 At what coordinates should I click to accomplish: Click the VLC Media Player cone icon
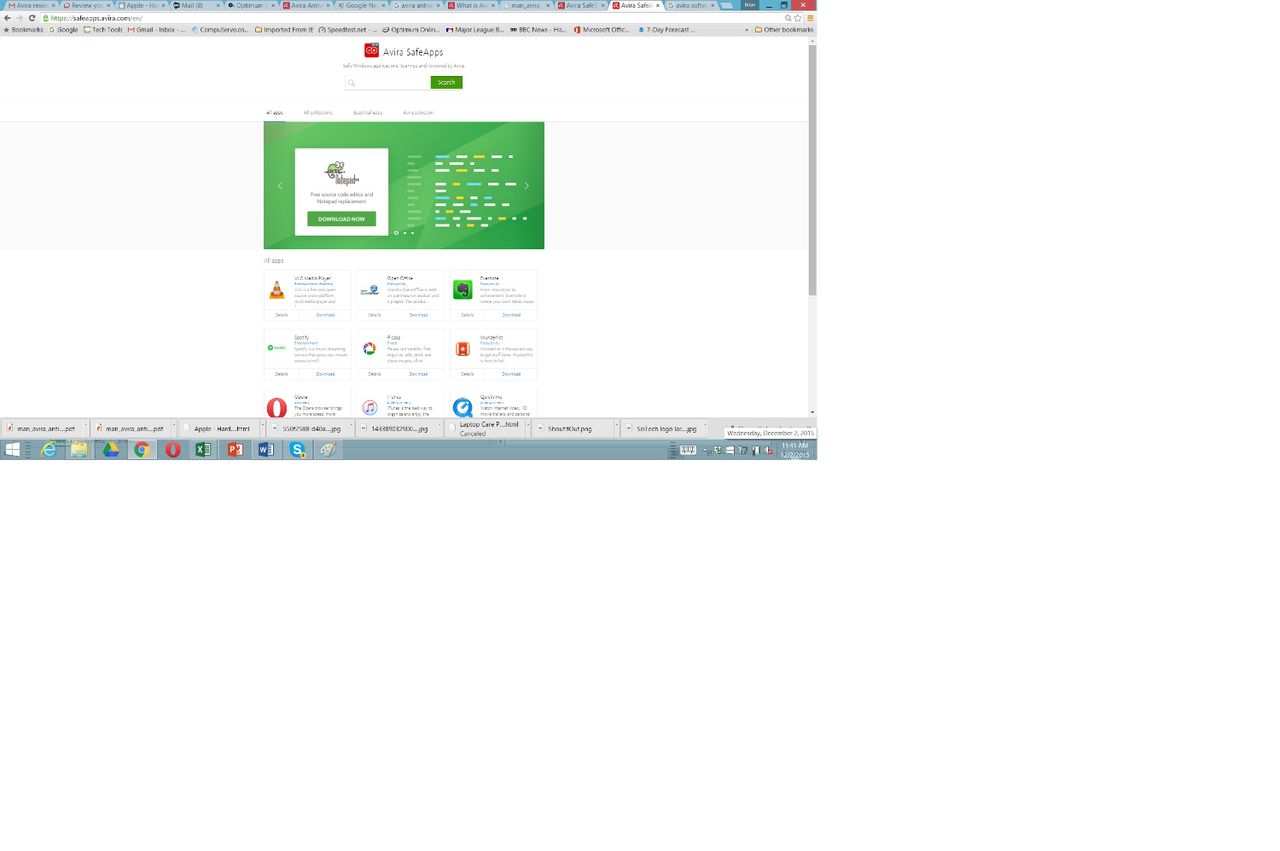tap(277, 290)
